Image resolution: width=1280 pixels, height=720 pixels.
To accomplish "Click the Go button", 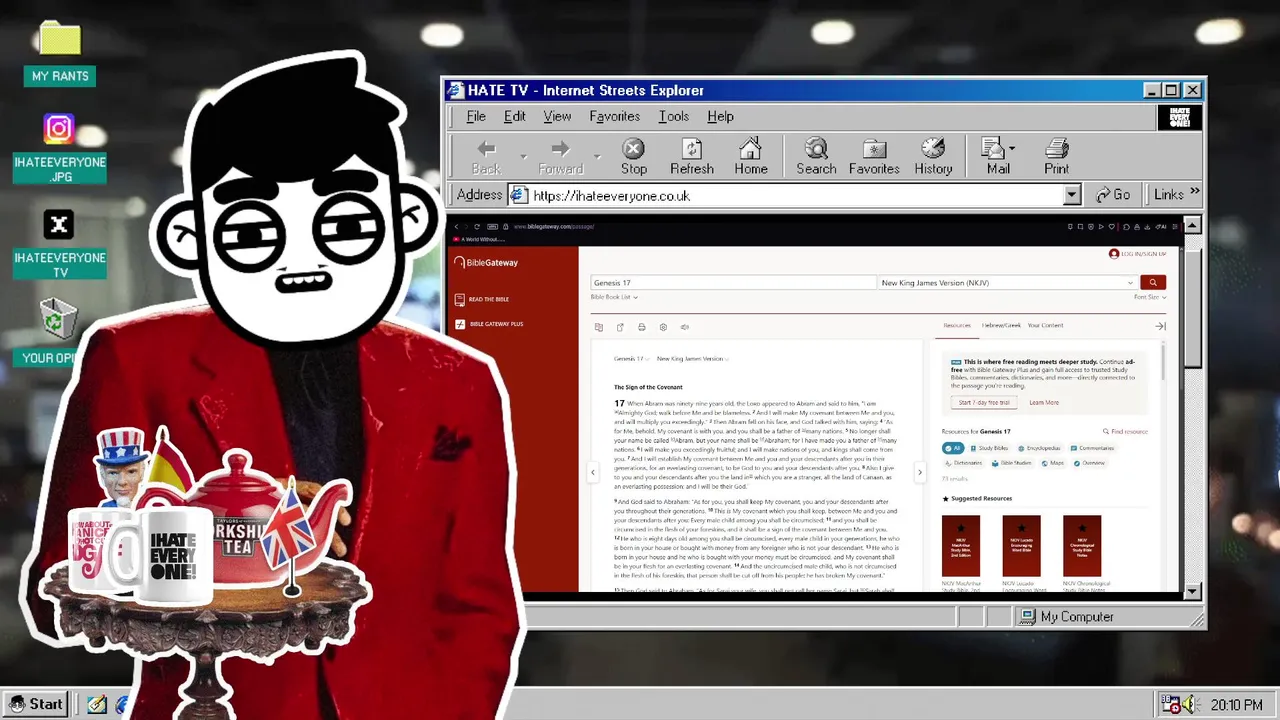I will point(1114,195).
